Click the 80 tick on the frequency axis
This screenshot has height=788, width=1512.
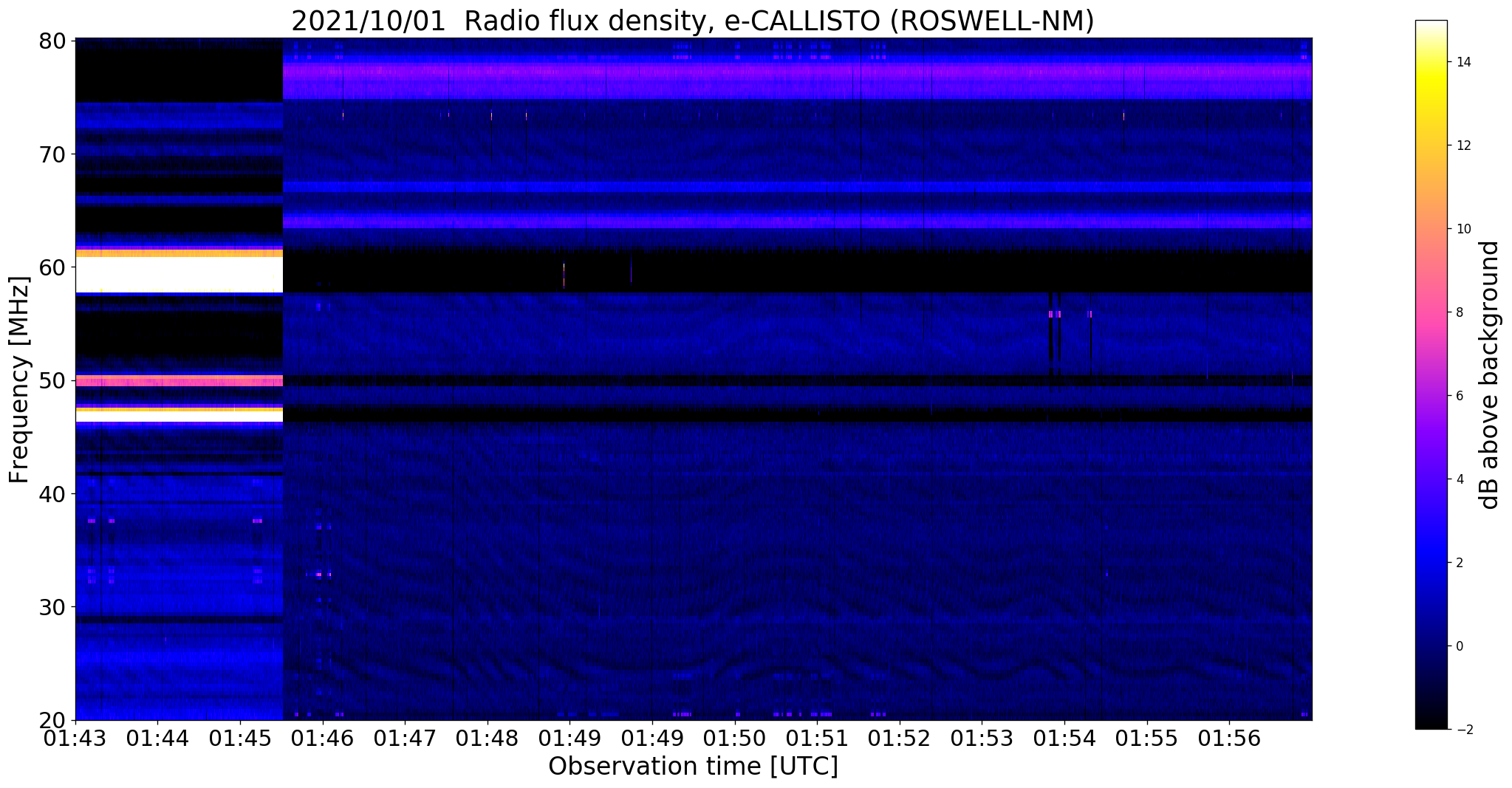coord(53,41)
